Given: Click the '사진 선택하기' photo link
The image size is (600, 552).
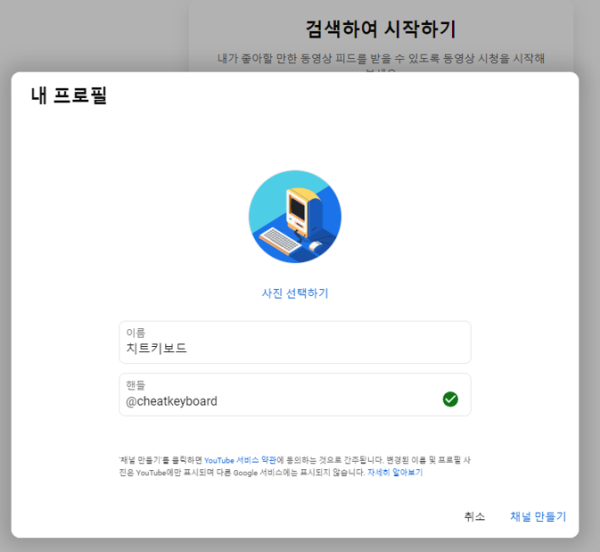Looking at the screenshot, I should pyautogui.click(x=294, y=293).
